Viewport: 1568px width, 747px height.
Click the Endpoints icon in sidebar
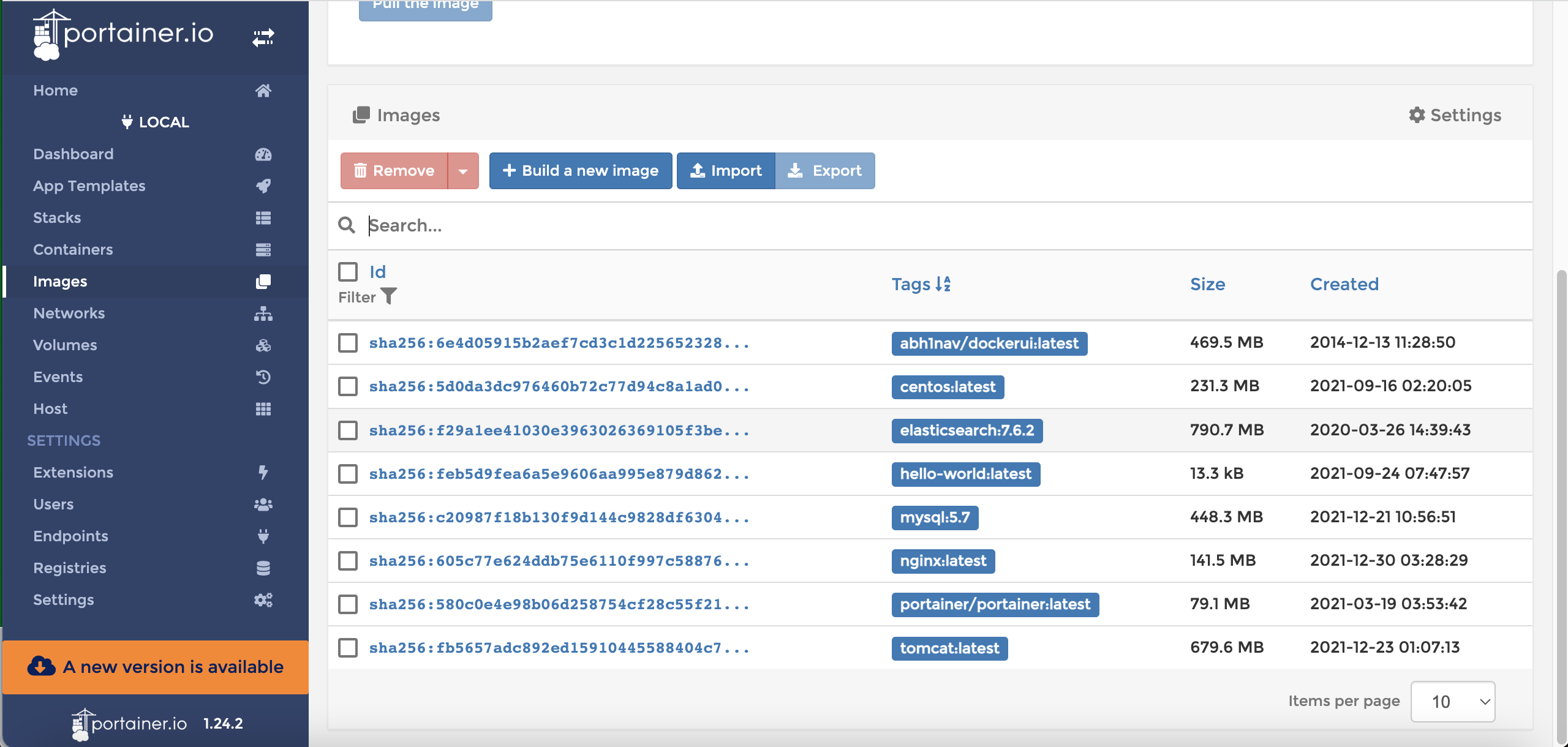click(x=263, y=534)
